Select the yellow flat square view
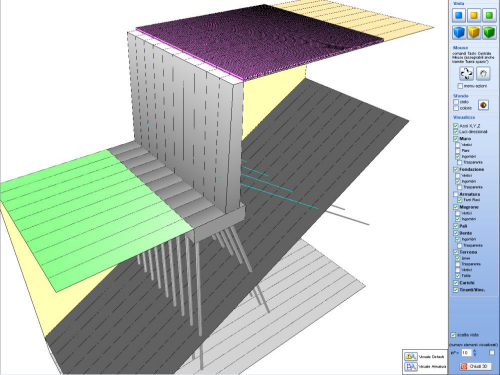This screenshot has width=500, height=375. click(x=474, y=15)
